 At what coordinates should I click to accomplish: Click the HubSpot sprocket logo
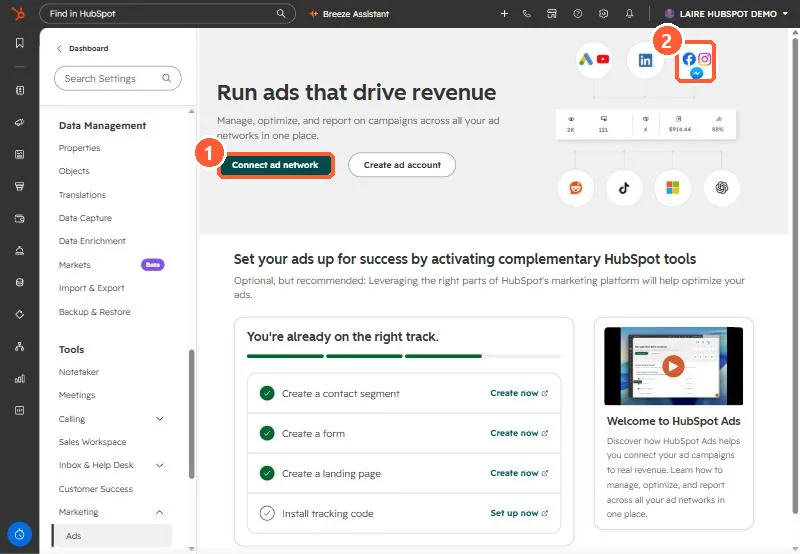[19, 14]
